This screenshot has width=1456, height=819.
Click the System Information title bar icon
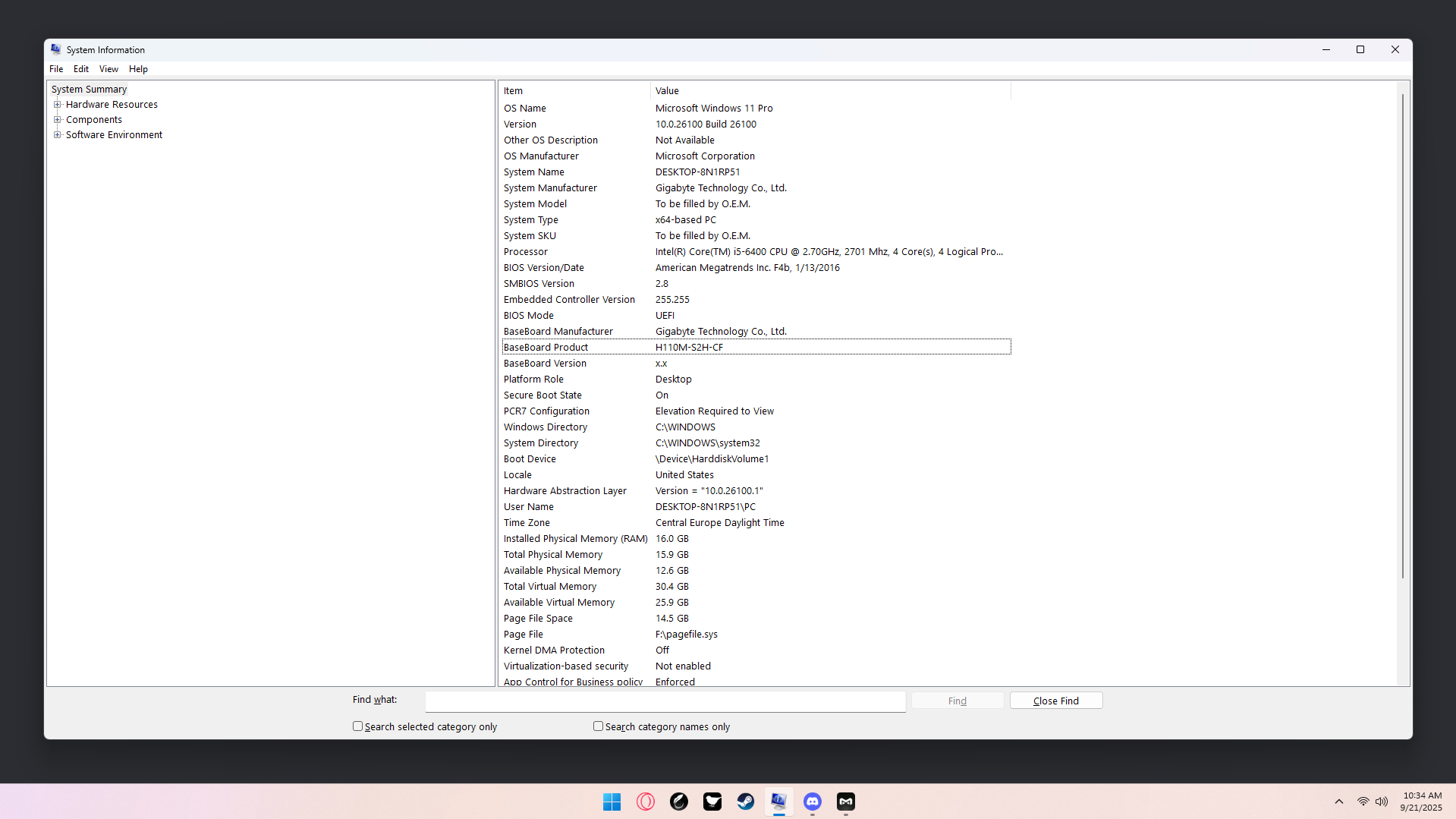[56, 49]
